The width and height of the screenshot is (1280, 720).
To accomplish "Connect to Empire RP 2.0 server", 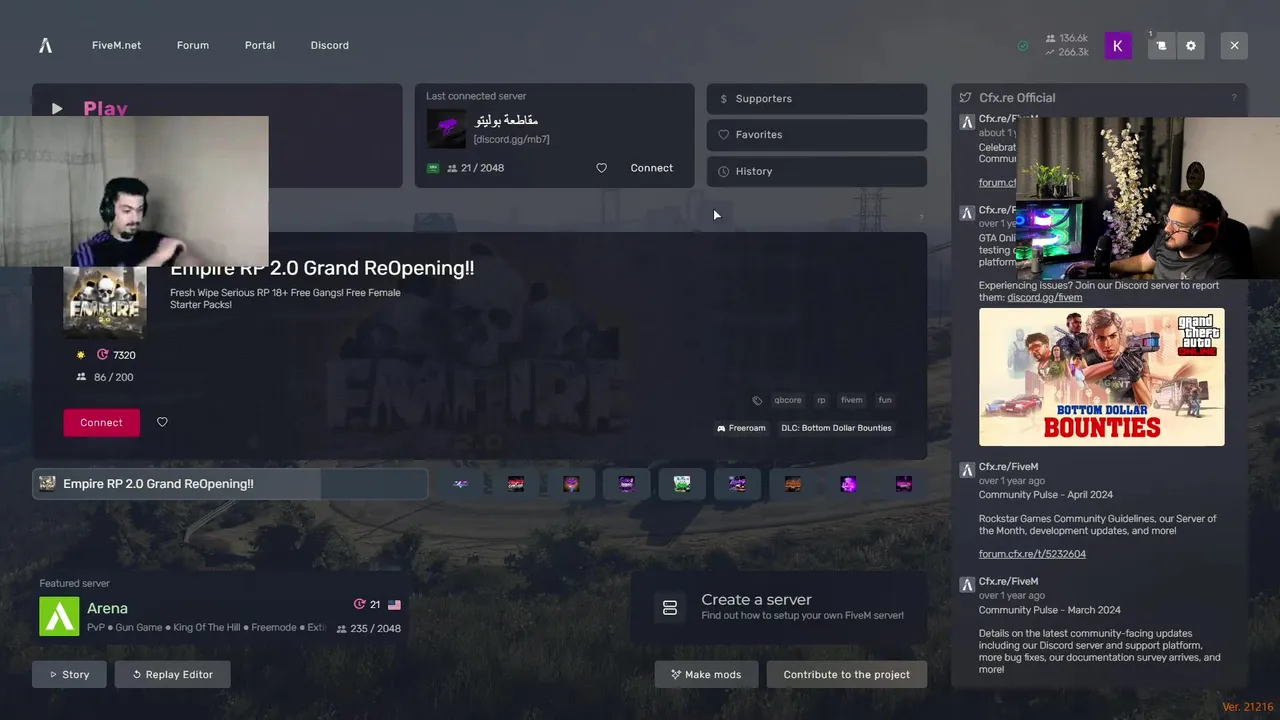I will 102,423.
